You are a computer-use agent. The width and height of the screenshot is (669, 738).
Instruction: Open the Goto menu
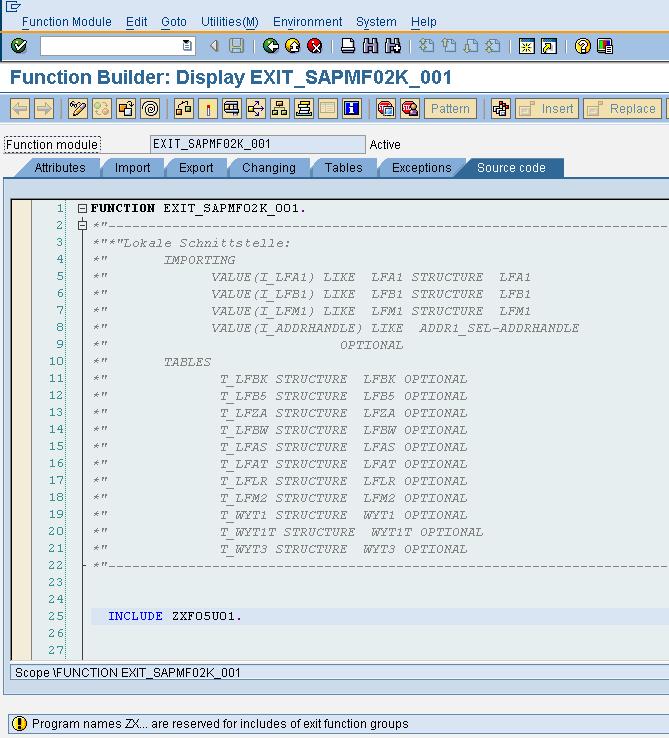(174, 22)
